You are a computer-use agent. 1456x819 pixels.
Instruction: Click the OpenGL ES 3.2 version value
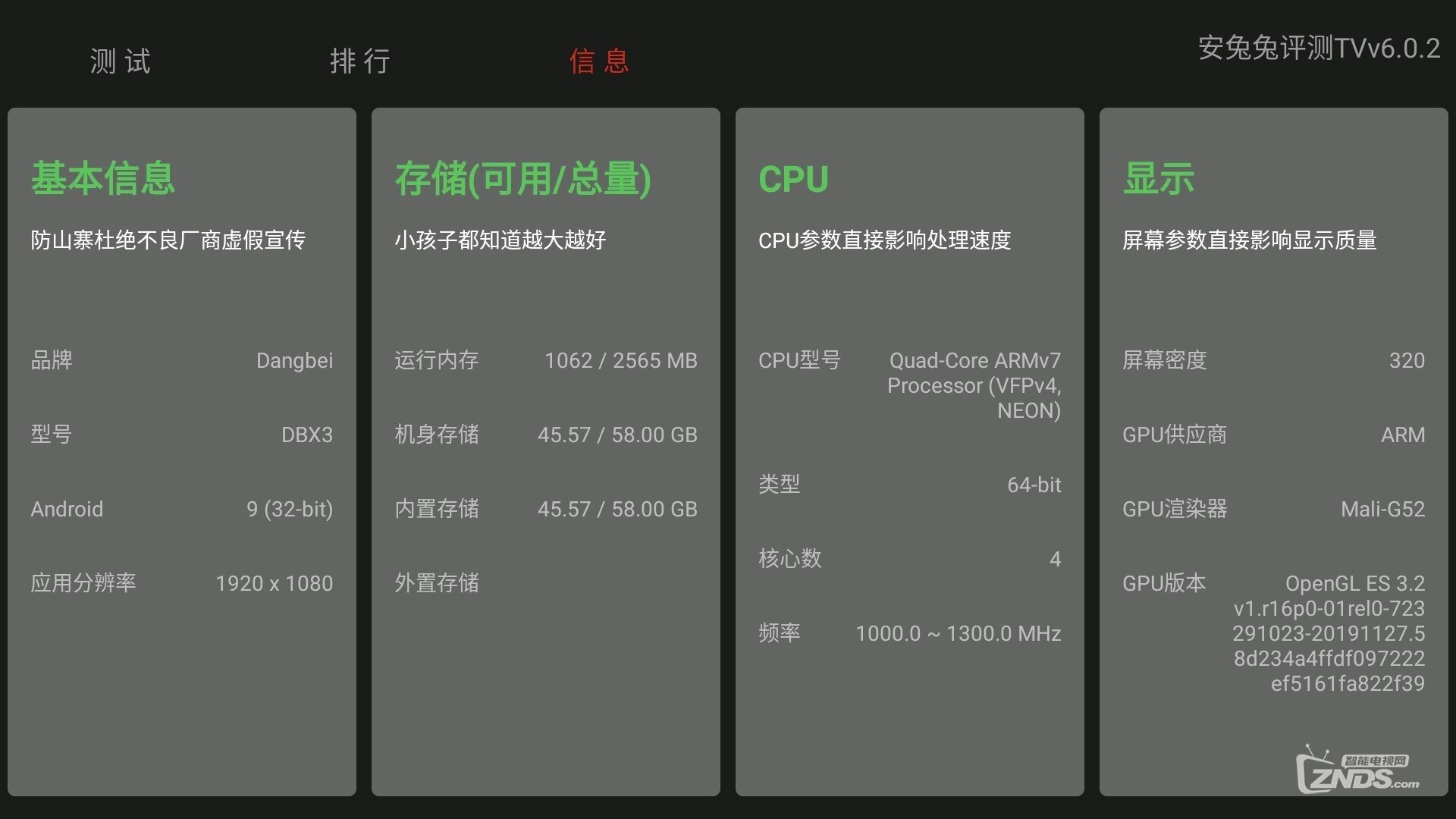1329,633
